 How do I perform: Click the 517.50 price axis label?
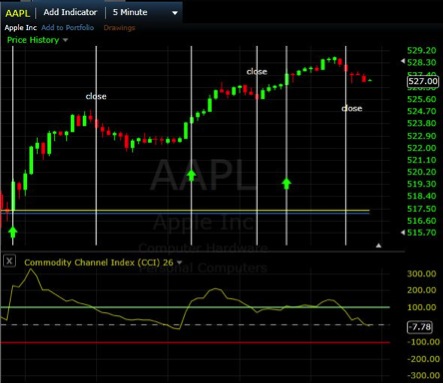tap(422, 209)
